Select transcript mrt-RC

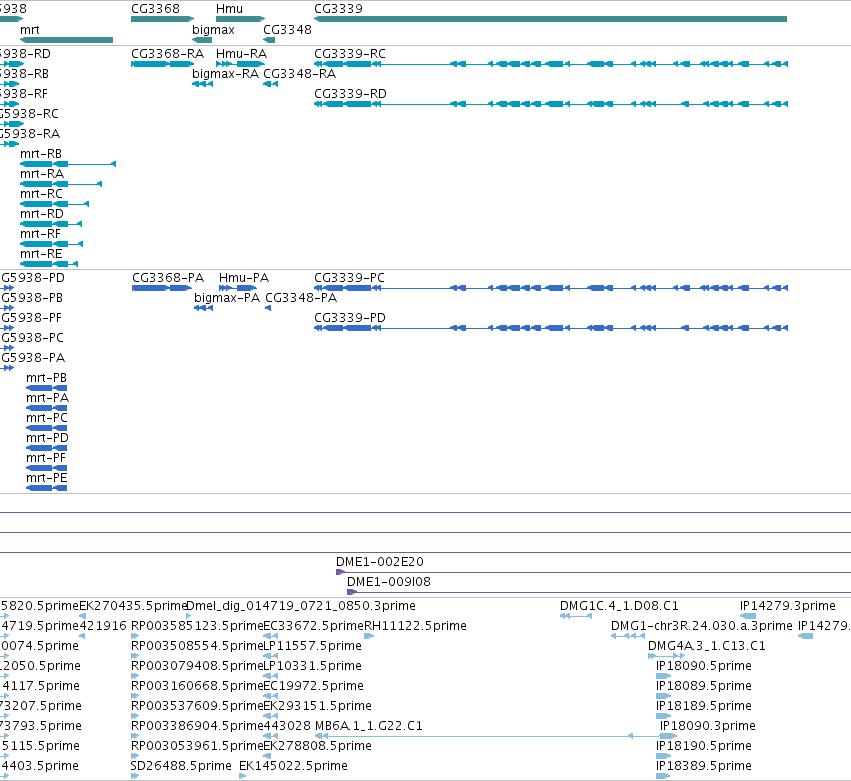coord(54,204)
